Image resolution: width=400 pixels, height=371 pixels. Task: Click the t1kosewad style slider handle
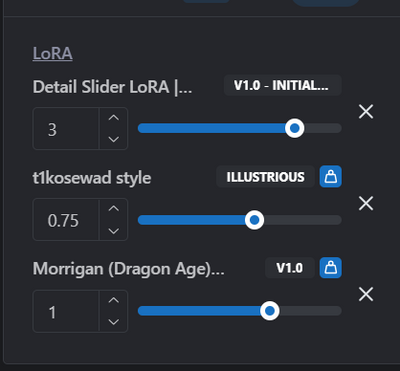(254, 220)
